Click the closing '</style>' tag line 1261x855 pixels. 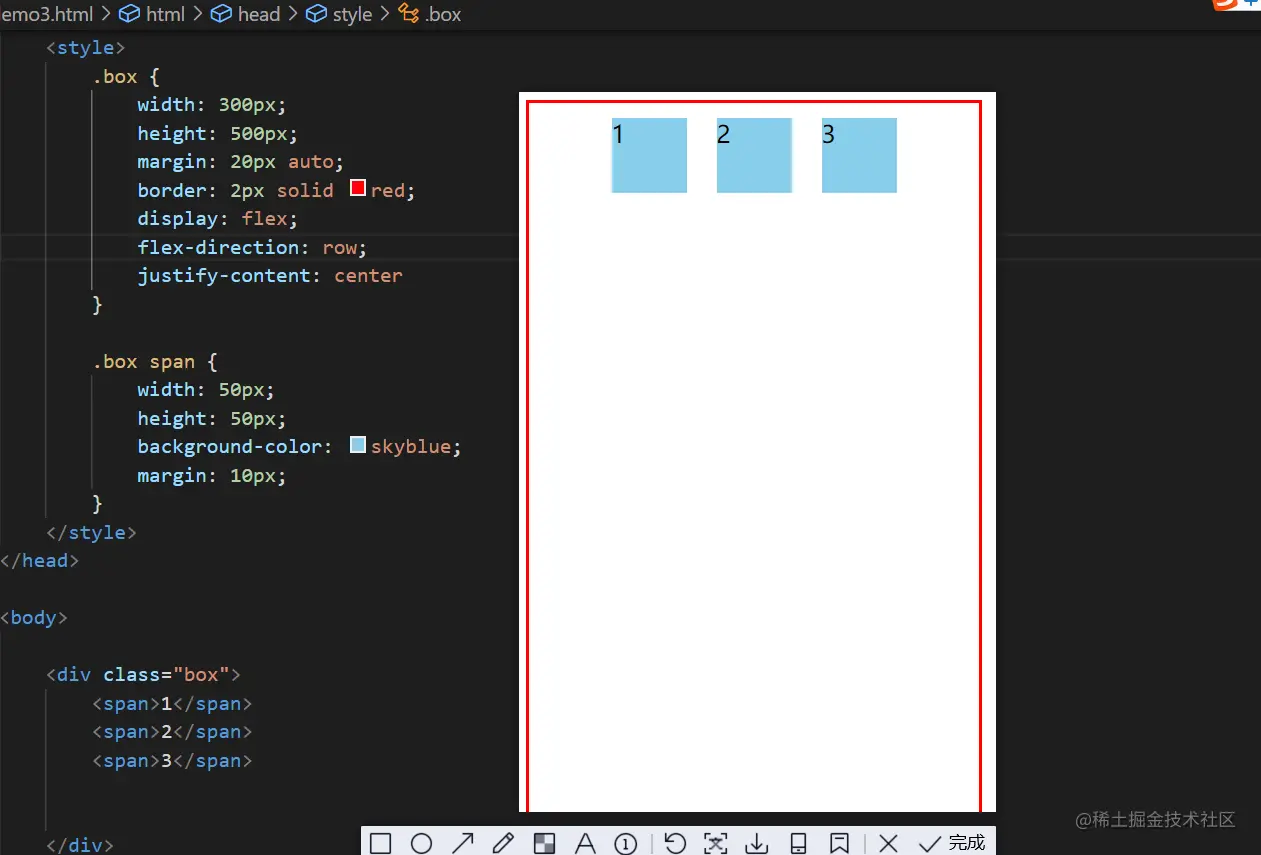91,532
